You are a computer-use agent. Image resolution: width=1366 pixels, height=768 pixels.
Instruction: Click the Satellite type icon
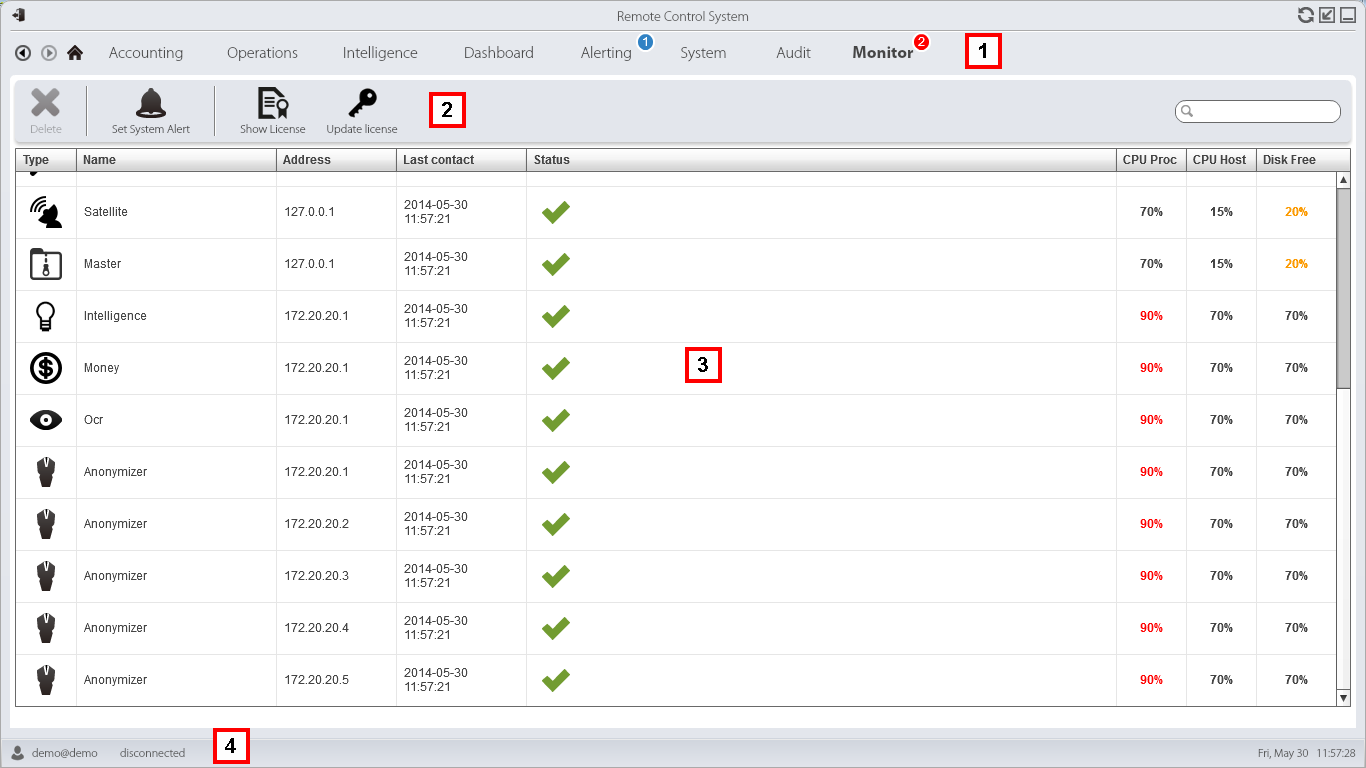click(x=46, y=212)
